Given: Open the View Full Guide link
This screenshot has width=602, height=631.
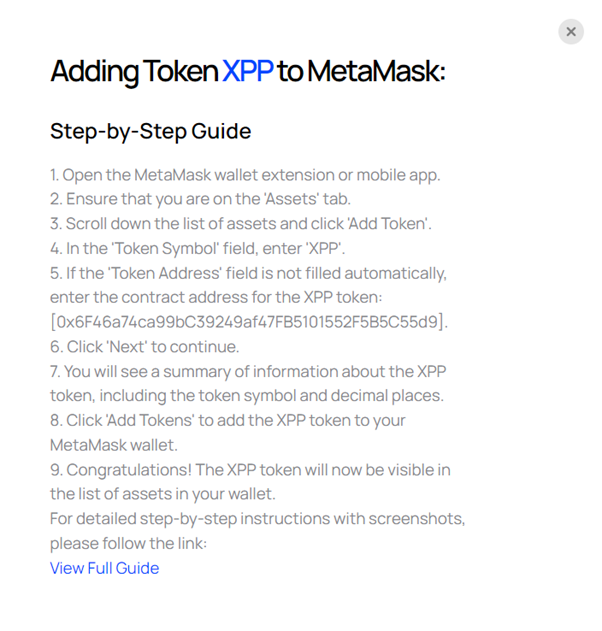Looking at the screenshot, I should click(x=105, y=568).
